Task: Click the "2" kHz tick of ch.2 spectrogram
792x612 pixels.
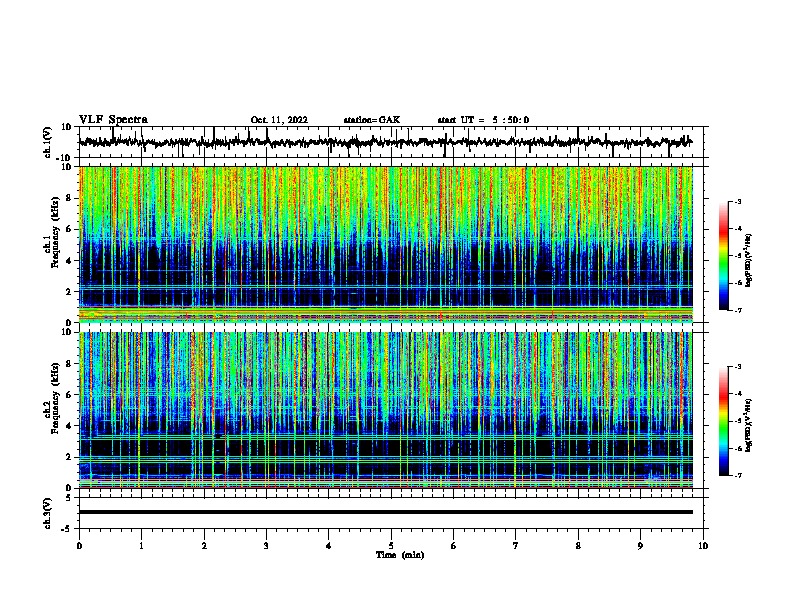Action: [x=69, y=457]
